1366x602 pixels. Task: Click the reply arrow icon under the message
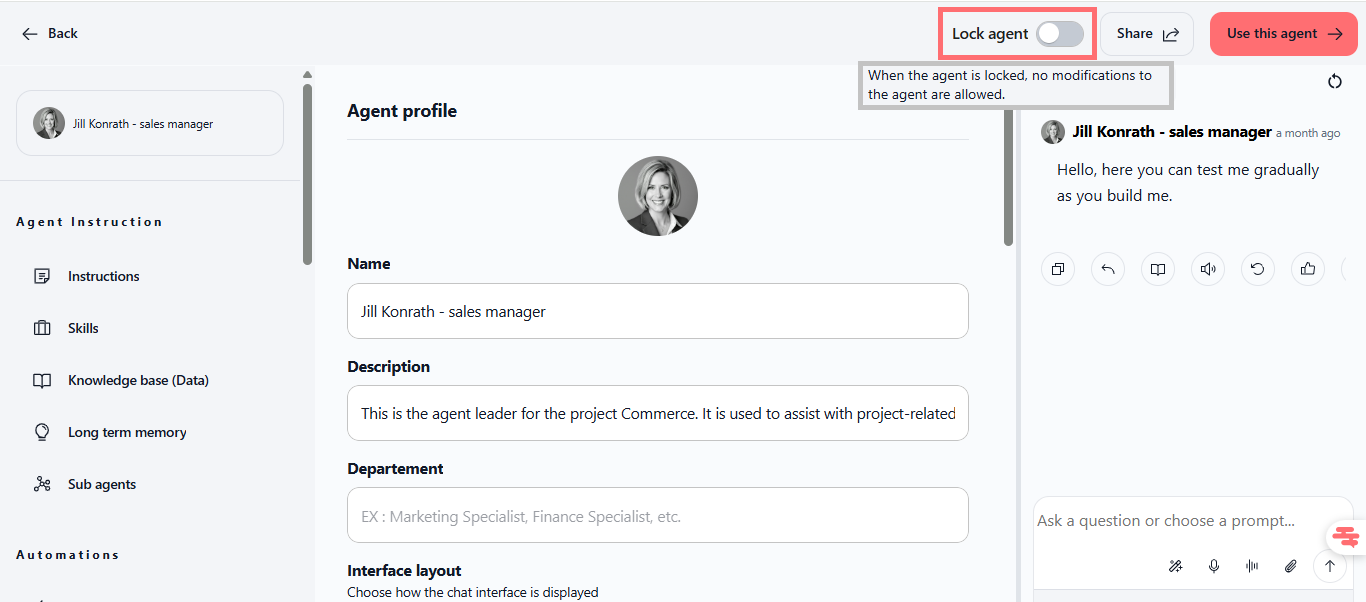click(1108, 269)
